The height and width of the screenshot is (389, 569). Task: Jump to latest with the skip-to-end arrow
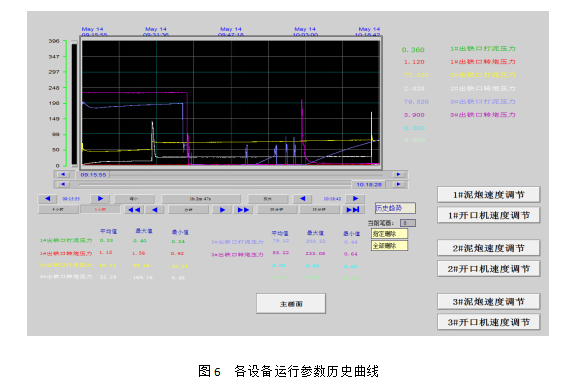[x=353, y=210]
